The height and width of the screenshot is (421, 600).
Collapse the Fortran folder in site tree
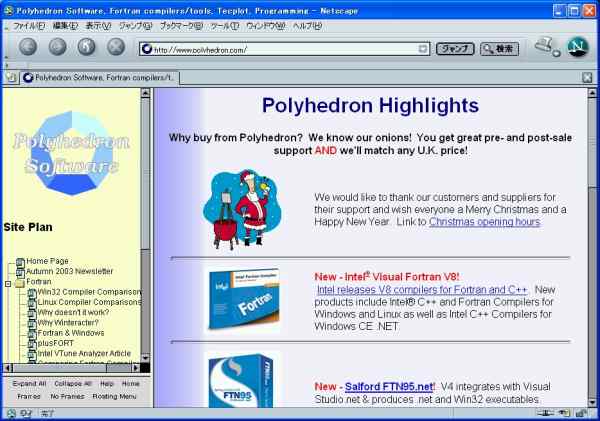(8, 282)
